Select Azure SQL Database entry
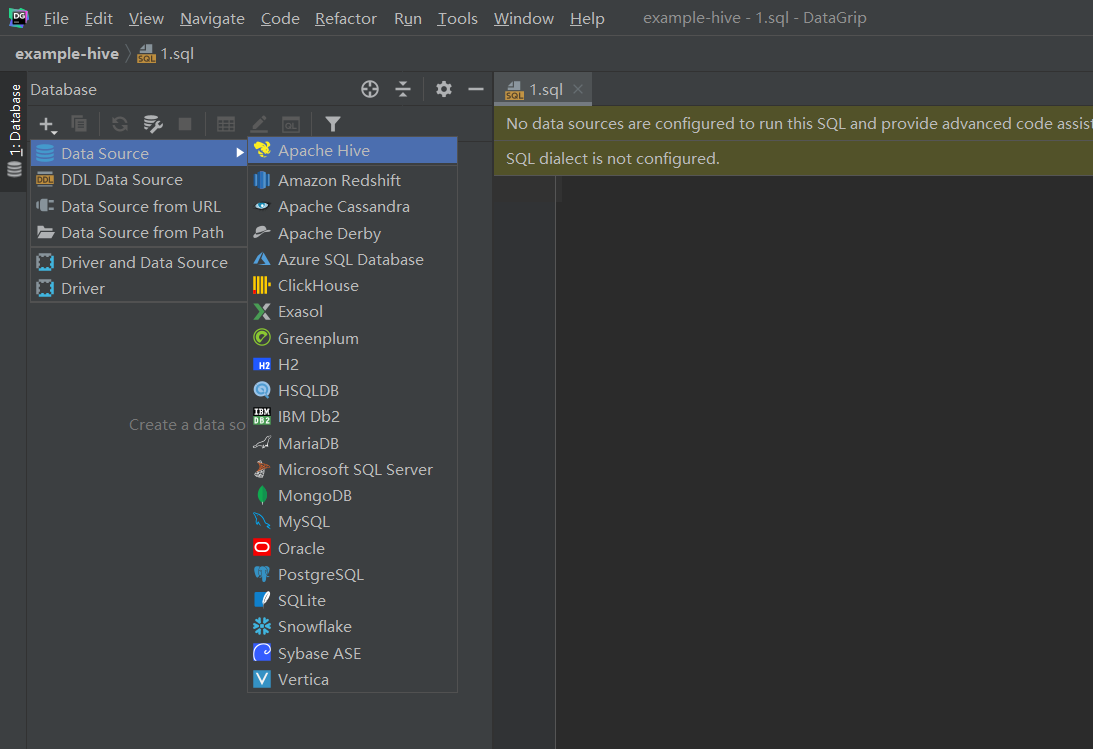Image resolution: width=1093 pixels, height=749 pixels. click(353, 259)
